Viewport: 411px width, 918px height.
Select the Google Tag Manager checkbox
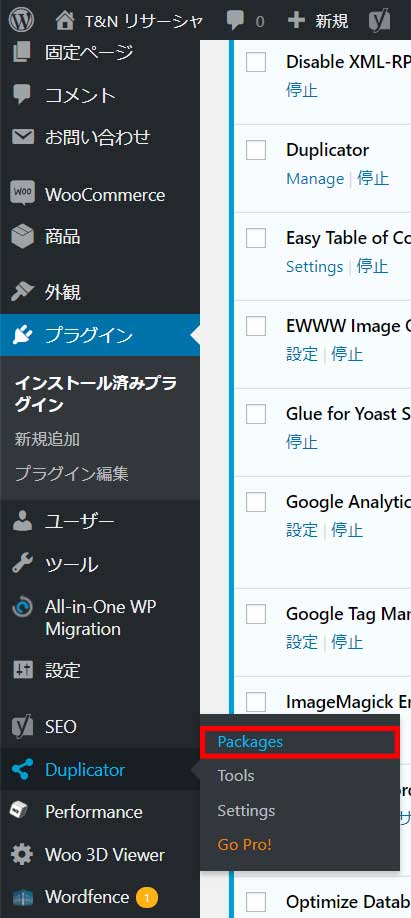tap(256, 614)
